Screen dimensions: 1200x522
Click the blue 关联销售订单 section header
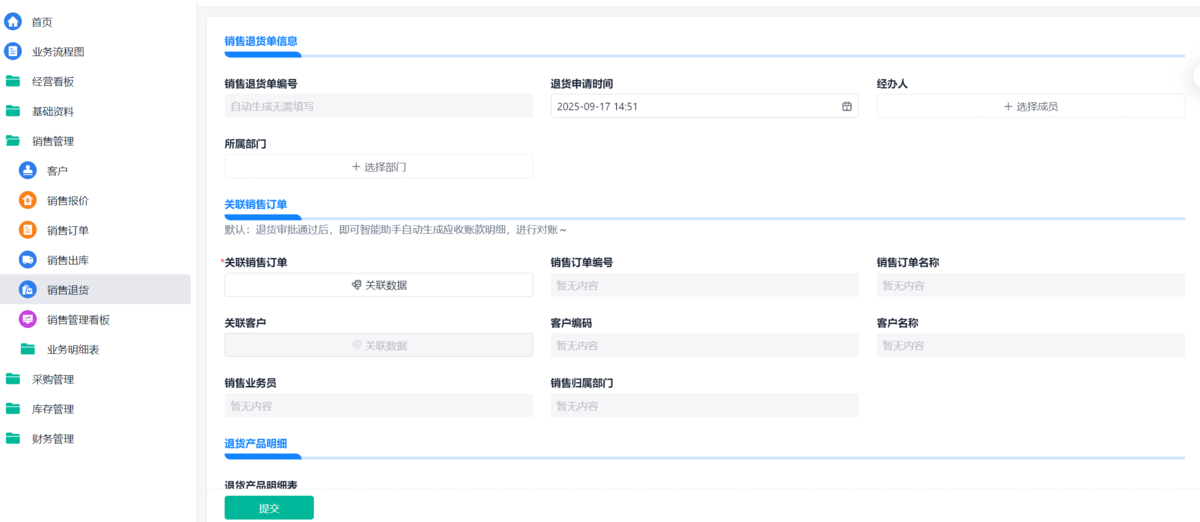[x=256, y=204]
